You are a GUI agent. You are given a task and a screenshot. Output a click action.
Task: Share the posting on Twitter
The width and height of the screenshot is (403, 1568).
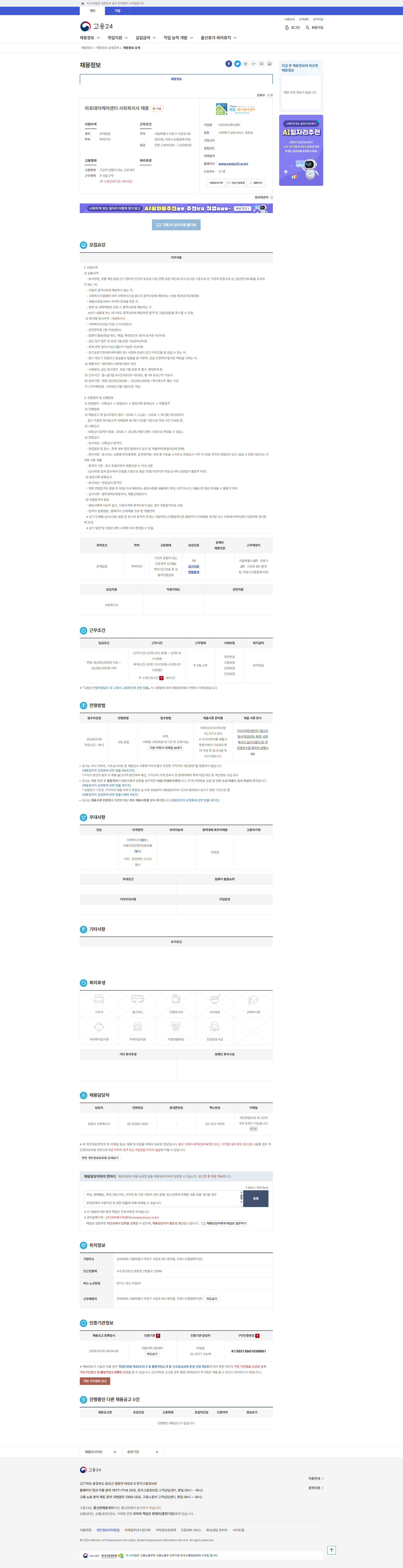(x=237, y=64)
